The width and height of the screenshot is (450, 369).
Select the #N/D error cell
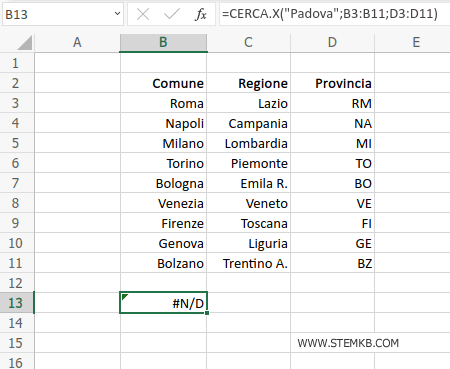pos(164,303)
